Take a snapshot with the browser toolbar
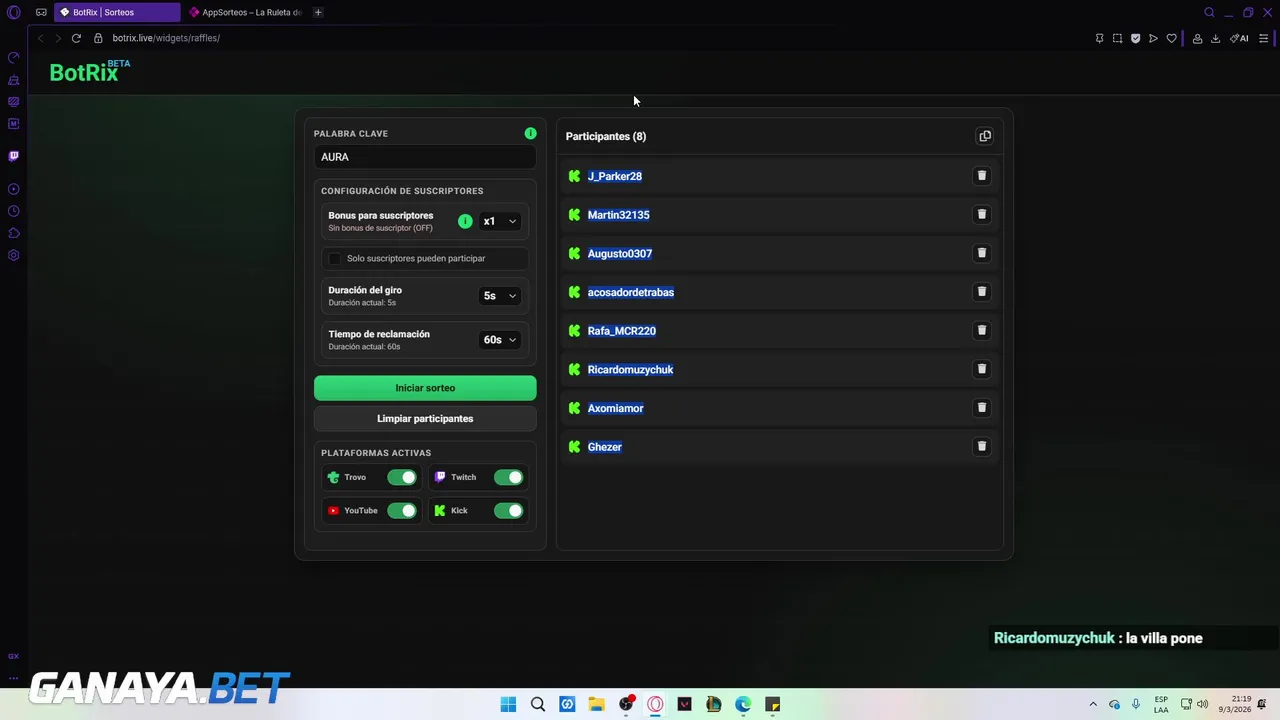This screenshot has width=1280, height=720. 1117,38
